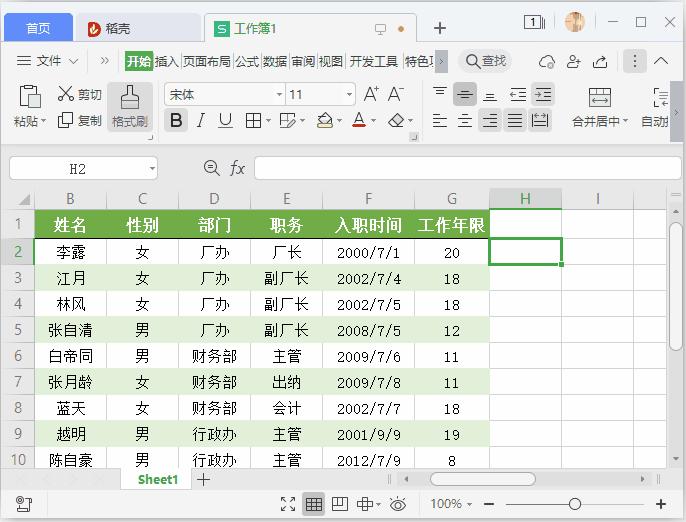Click the auto wrap text button
686x522 pixels.
(656, 107)
